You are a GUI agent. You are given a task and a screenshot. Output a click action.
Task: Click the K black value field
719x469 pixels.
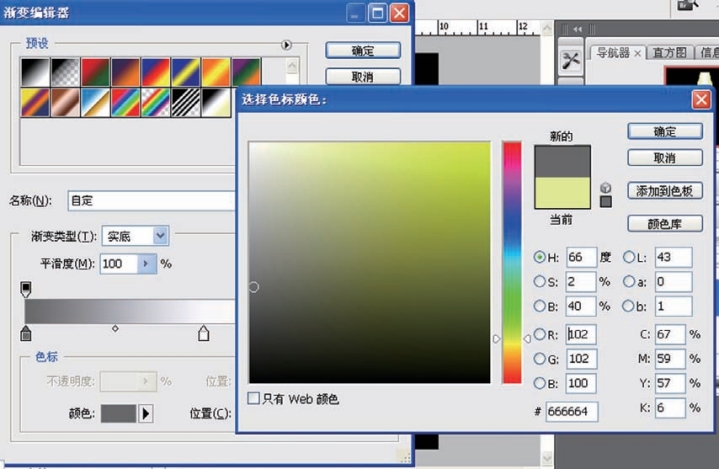coord(670,408)
